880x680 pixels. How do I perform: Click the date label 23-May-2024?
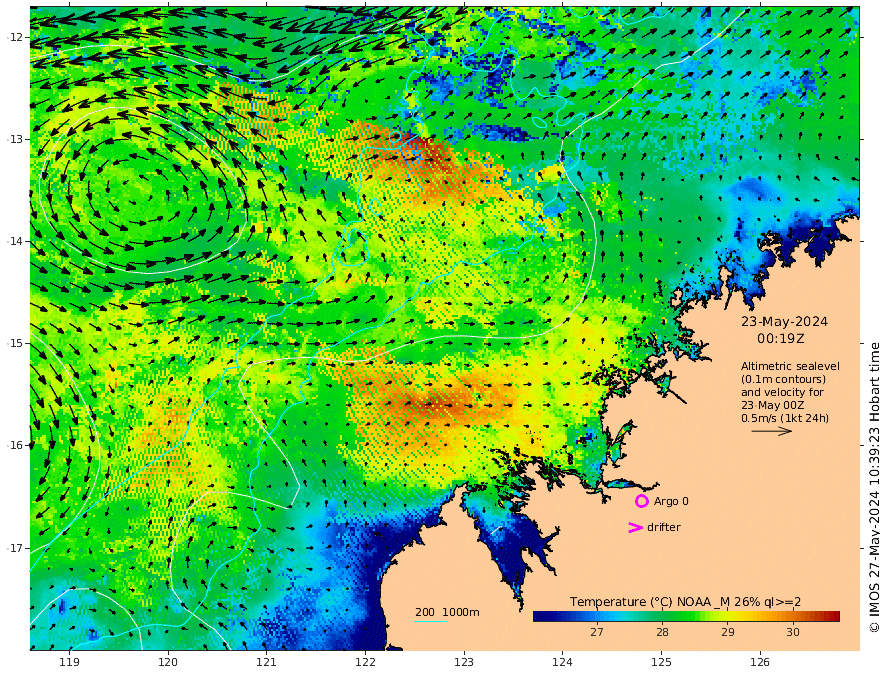[784, 321]
